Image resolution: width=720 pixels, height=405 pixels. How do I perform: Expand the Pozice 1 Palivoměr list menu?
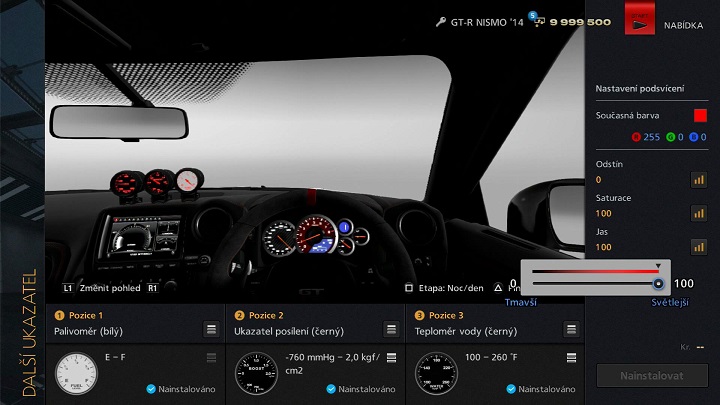pyautogui.click(x=211, y=329)
